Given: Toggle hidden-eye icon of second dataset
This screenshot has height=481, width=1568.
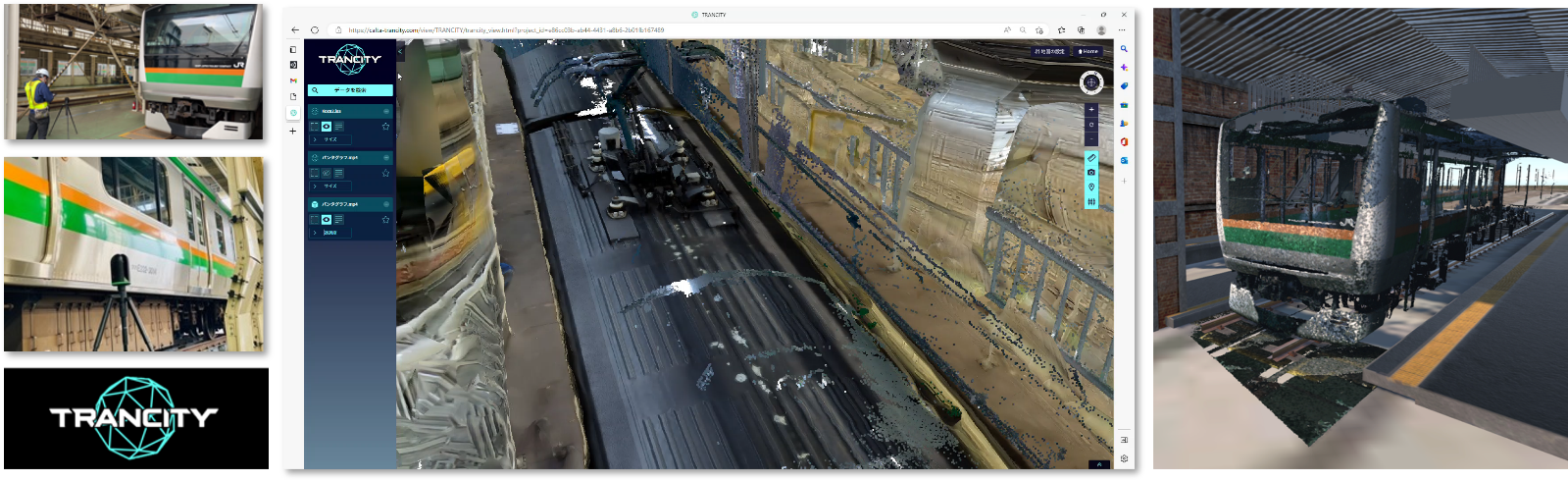Looking at the screenshot, I should (326, 173).
